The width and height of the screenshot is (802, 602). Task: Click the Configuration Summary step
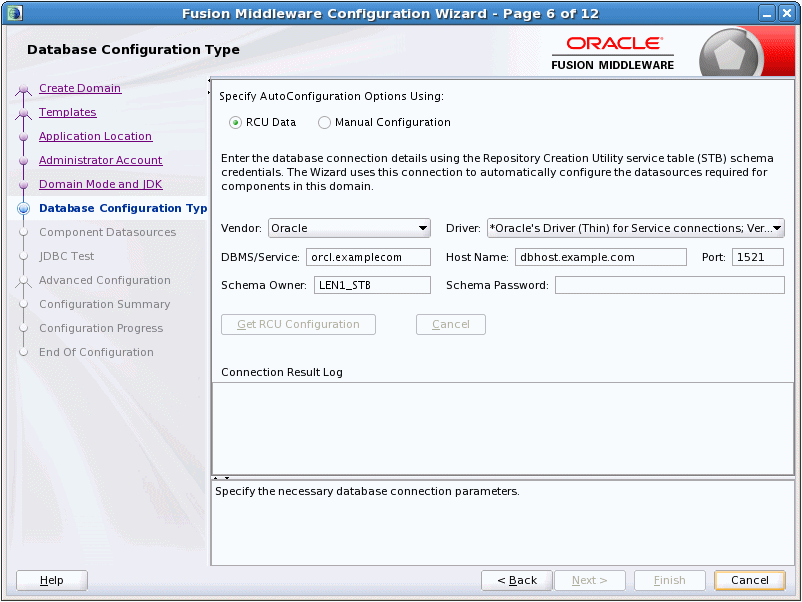105,304
